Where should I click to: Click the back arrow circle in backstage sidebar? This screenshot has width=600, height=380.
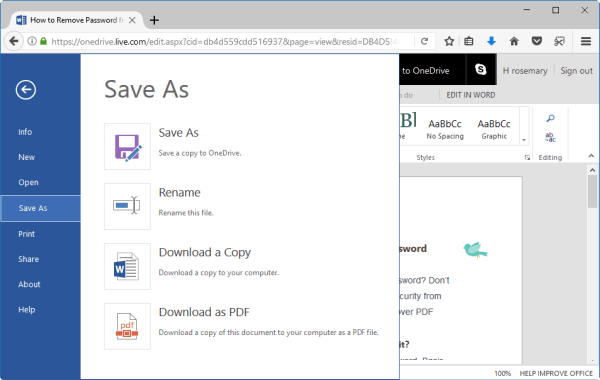coord(26,90)
